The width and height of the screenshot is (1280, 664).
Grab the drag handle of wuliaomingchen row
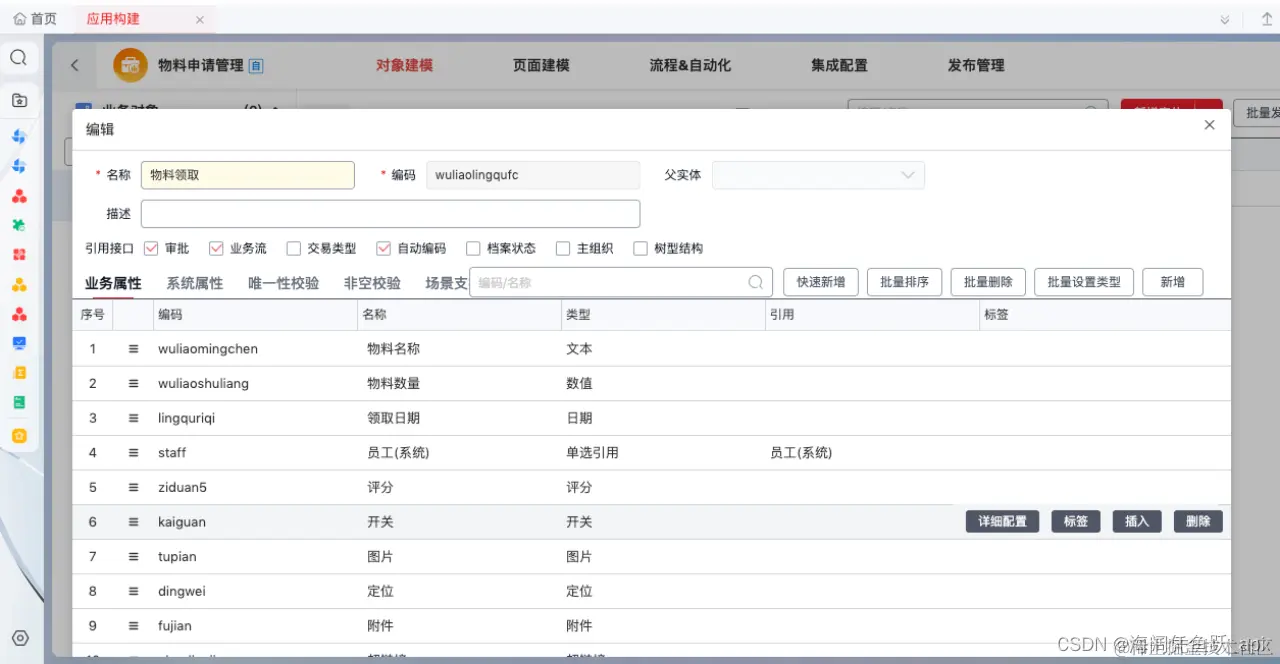[x=133, y=349]
